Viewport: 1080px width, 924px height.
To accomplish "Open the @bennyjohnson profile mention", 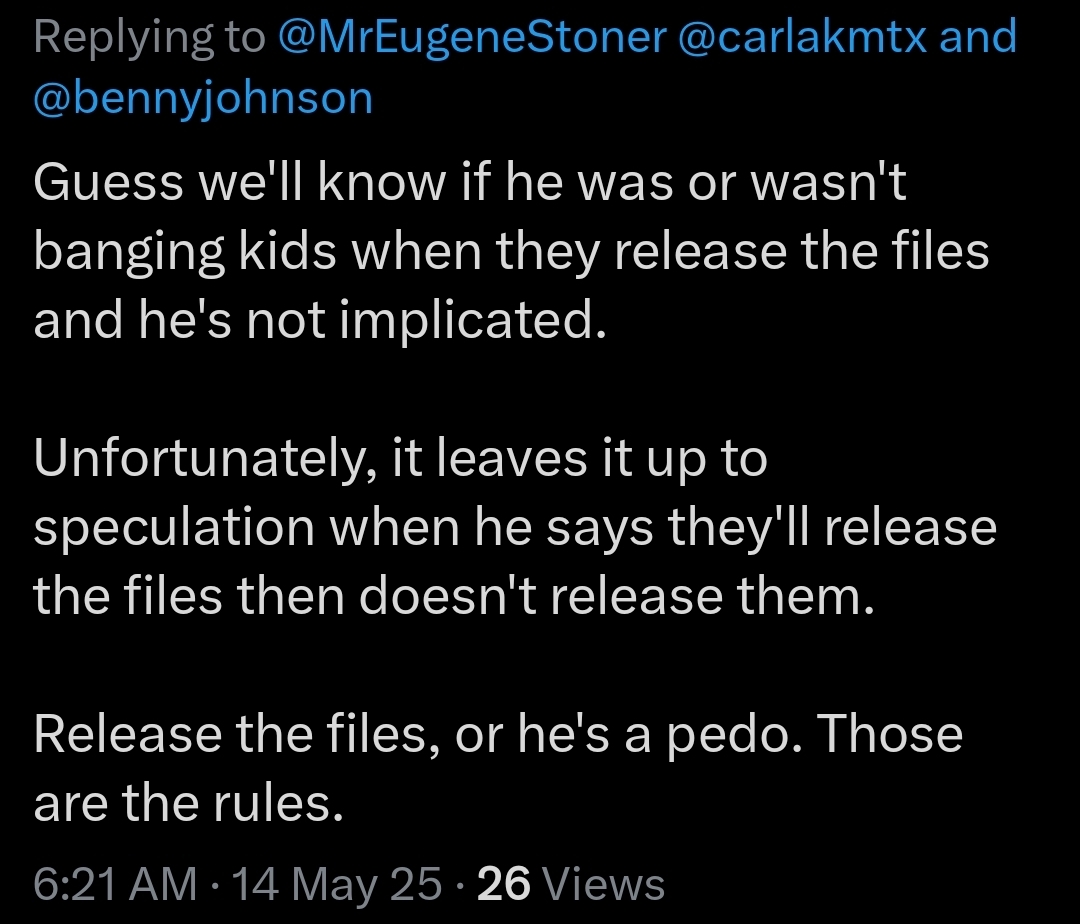I will coord(203,98).
